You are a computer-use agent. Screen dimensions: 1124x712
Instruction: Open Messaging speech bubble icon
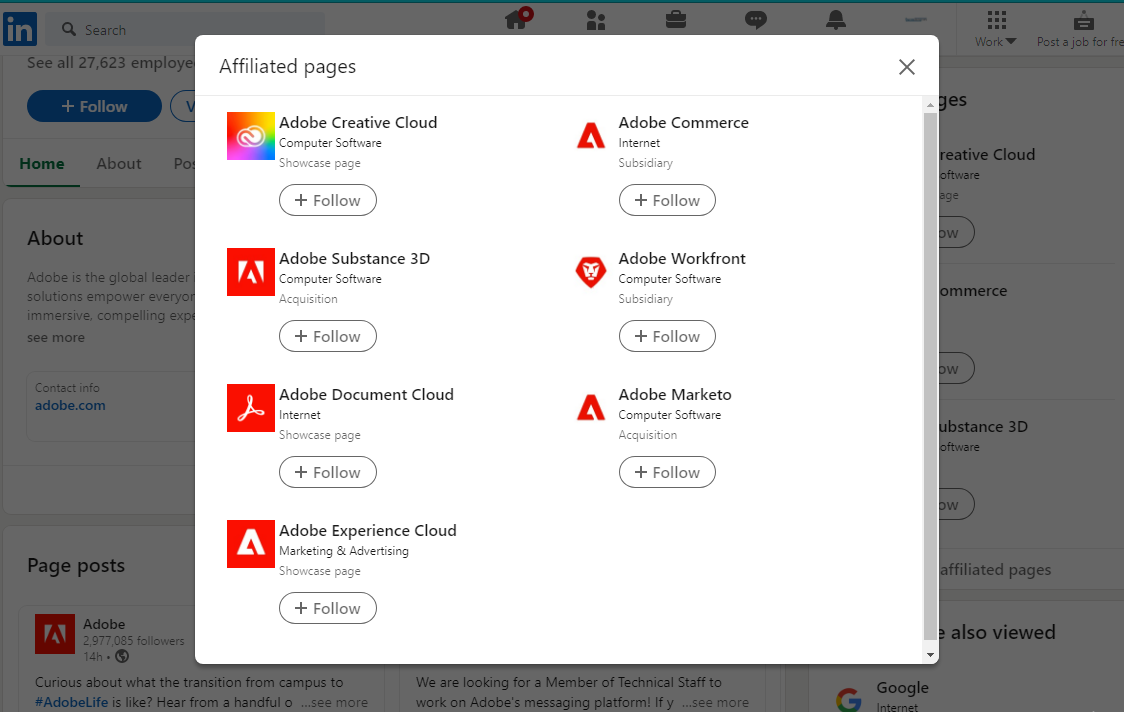click(x=756, y=19)
